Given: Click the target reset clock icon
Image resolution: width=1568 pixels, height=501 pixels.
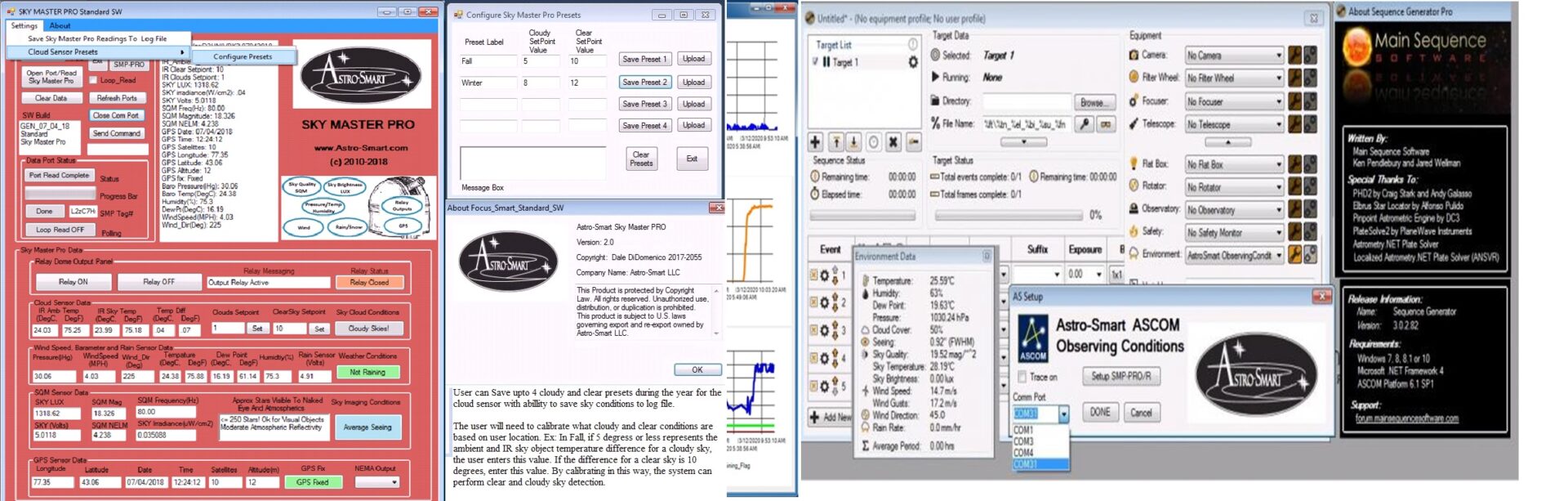Looking at the screenshot, I should pyautogui.click(x=873, y=142).
